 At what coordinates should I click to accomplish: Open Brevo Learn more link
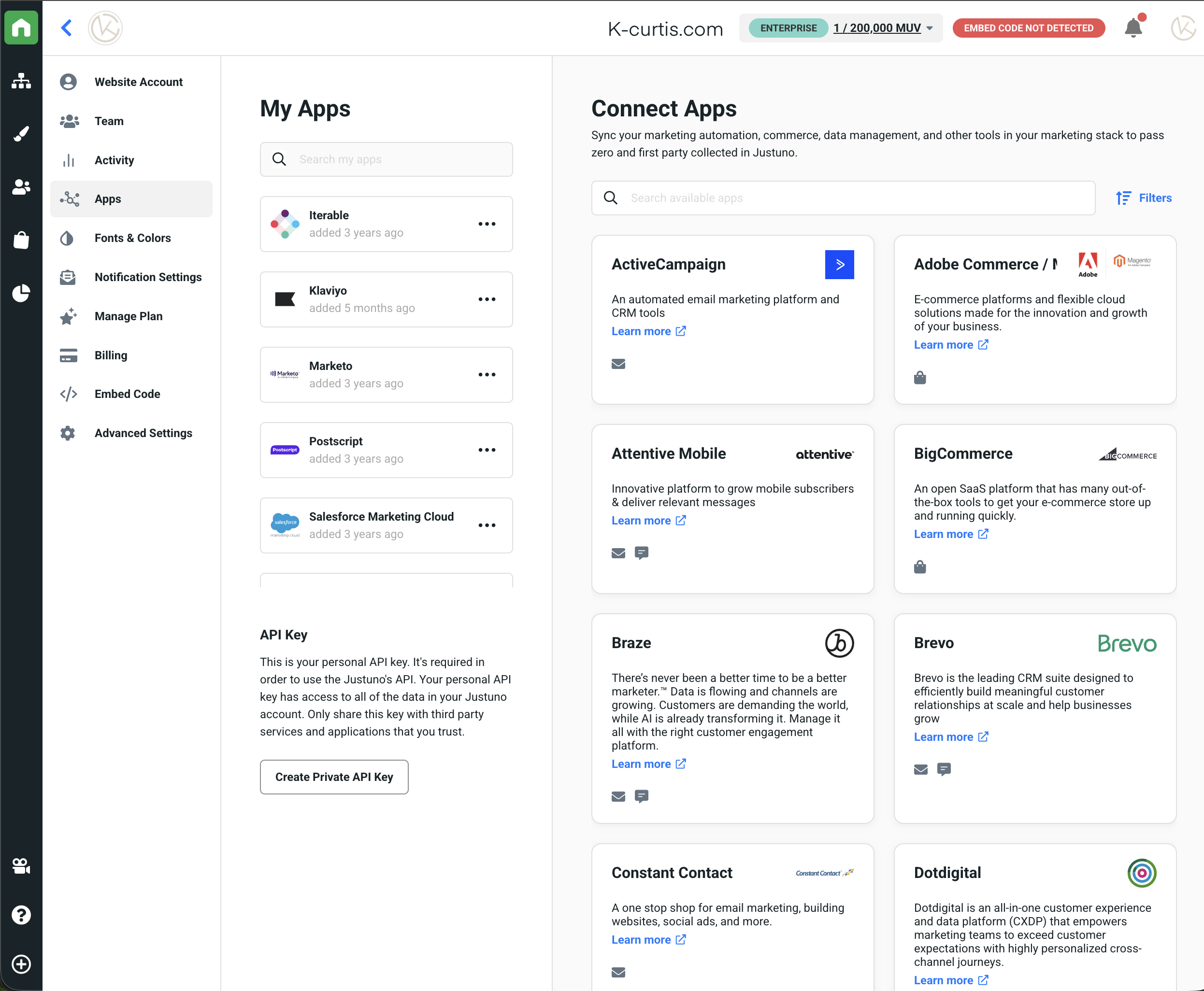pyautogui.click(x=951, y=737)
